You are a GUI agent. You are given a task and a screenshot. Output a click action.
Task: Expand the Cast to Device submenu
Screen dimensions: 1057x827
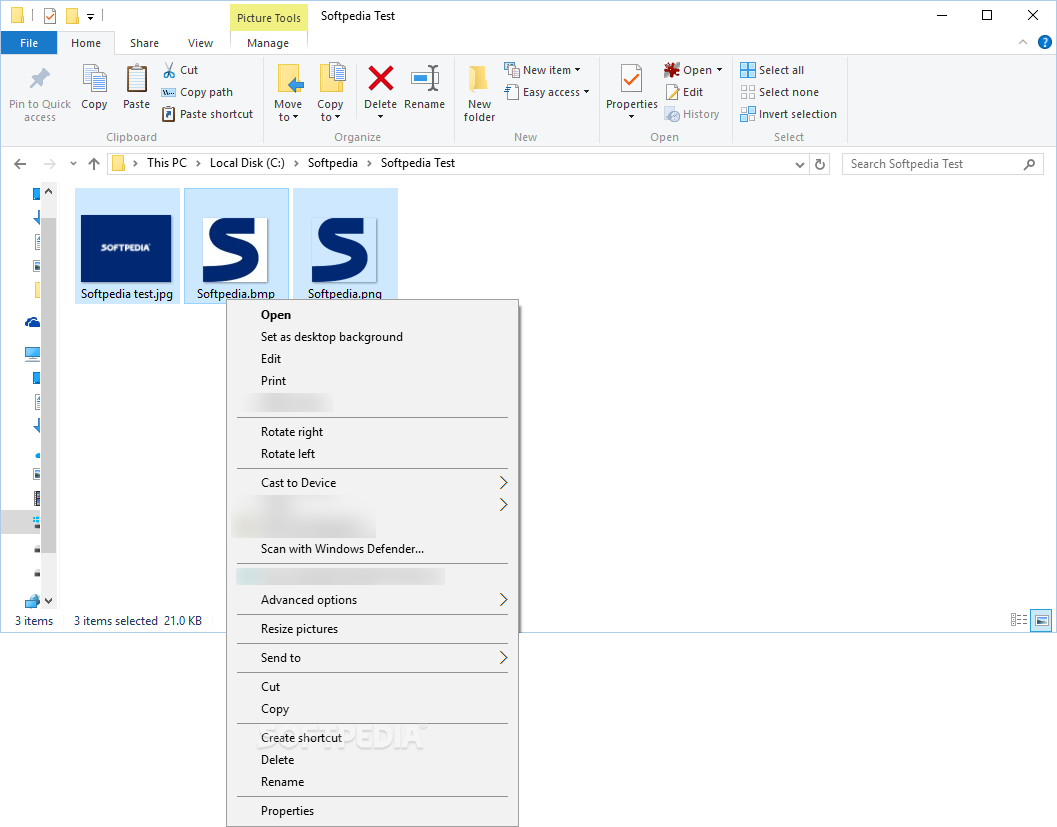tap(372, 483)
